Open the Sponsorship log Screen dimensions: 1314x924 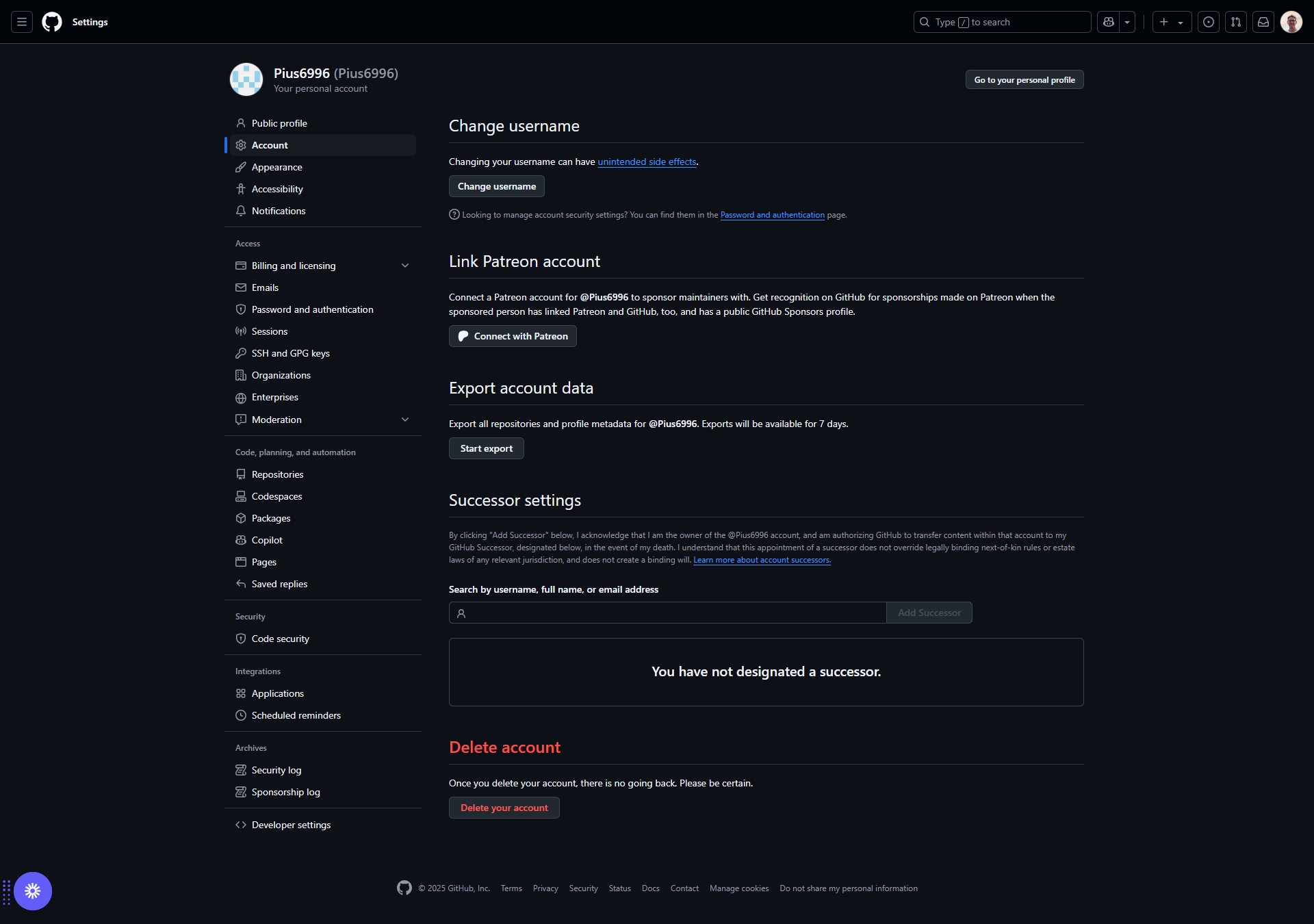coord(323,792)
